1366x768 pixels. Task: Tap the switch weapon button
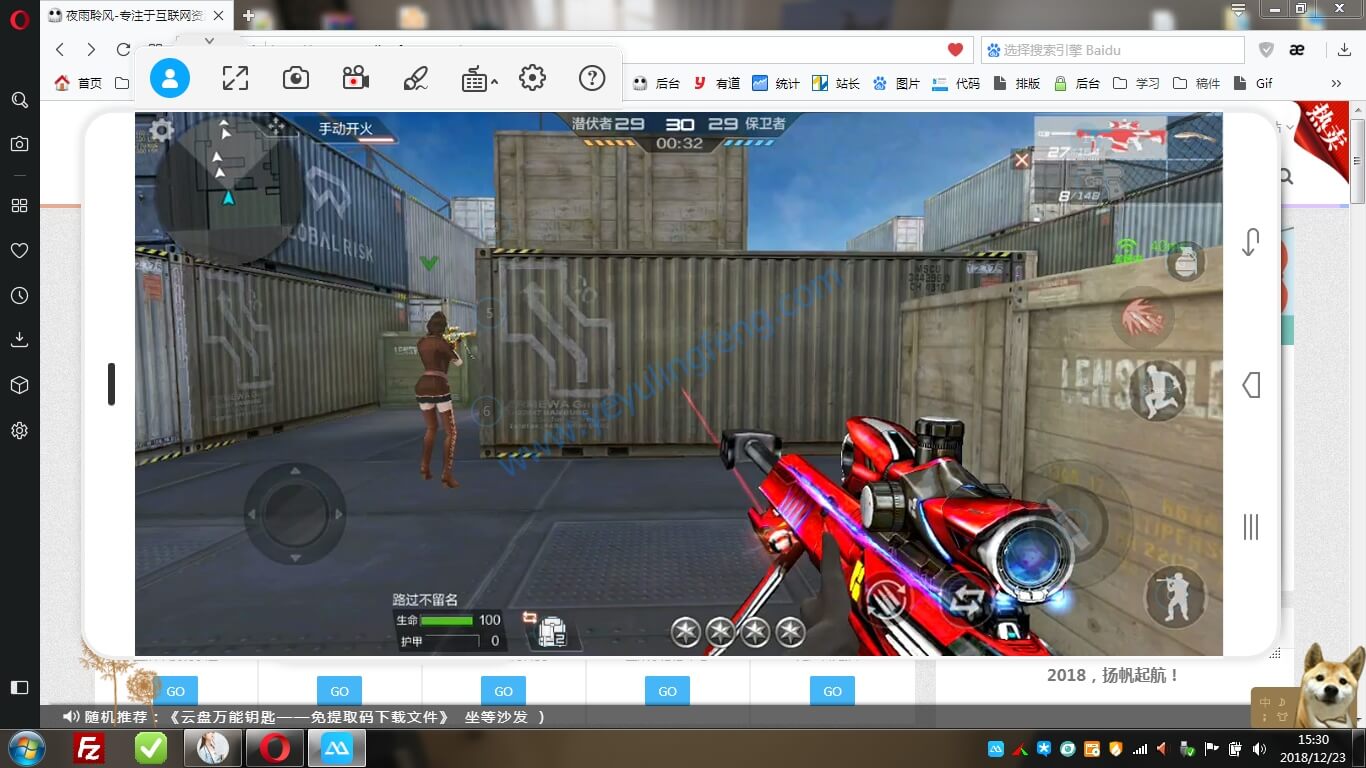pos(967,601)
